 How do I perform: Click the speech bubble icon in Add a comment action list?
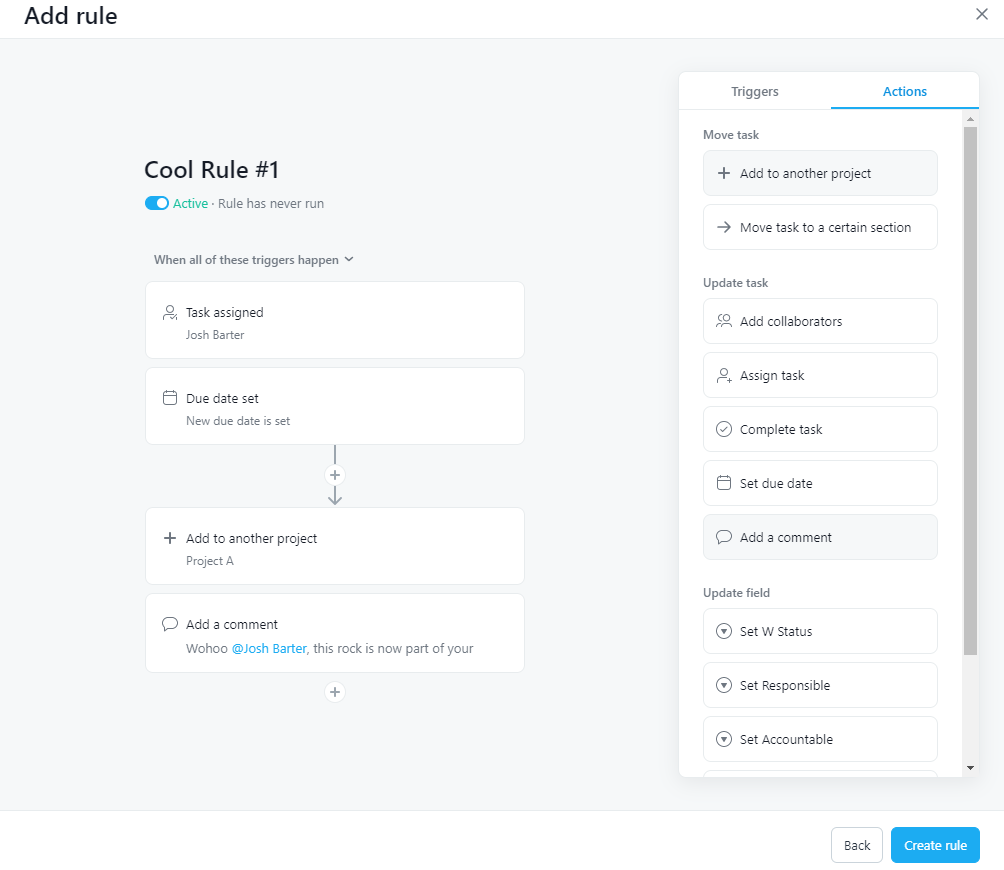(724, 537)
